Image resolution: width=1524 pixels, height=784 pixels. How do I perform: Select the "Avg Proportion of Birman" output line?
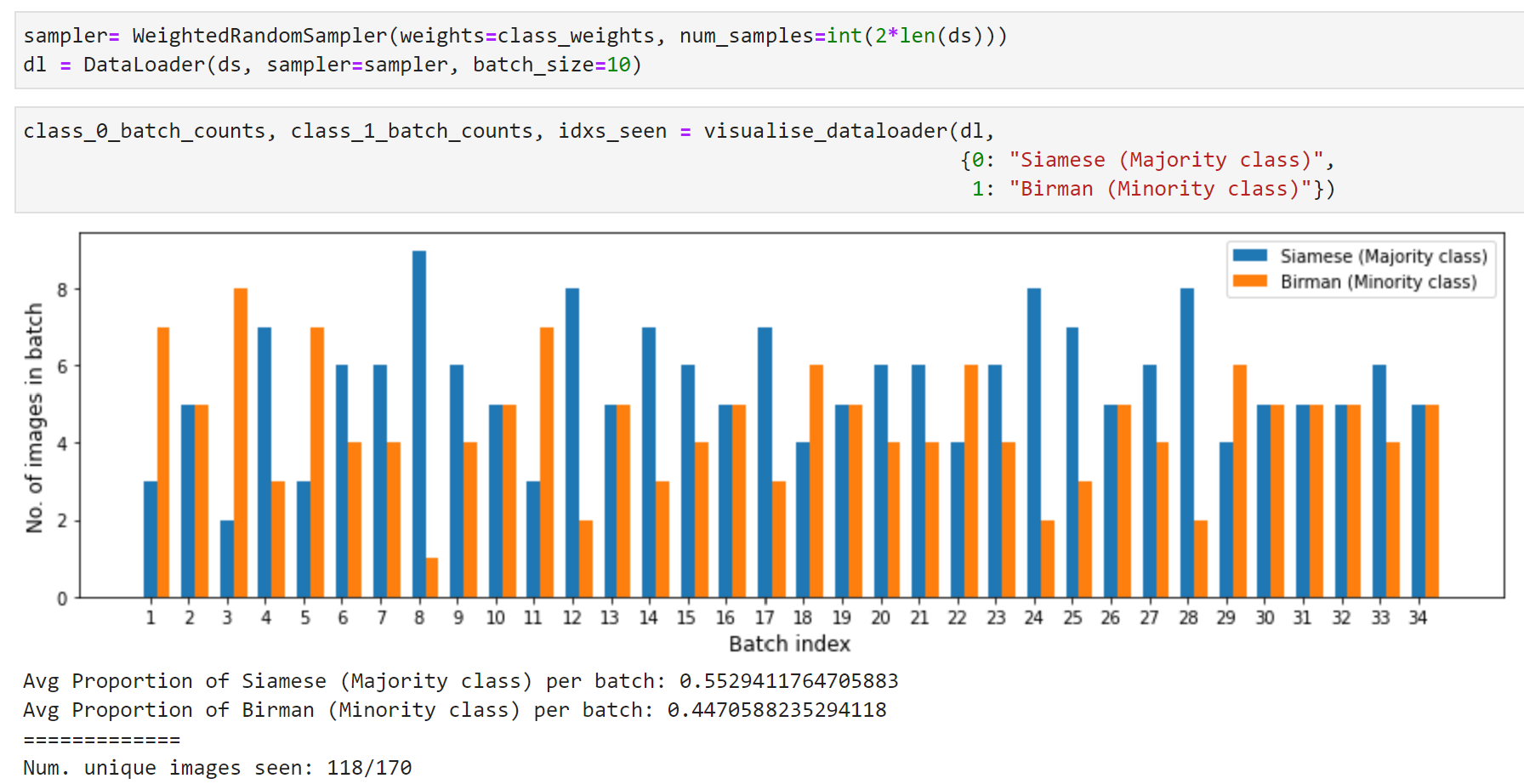click(455, 710)
